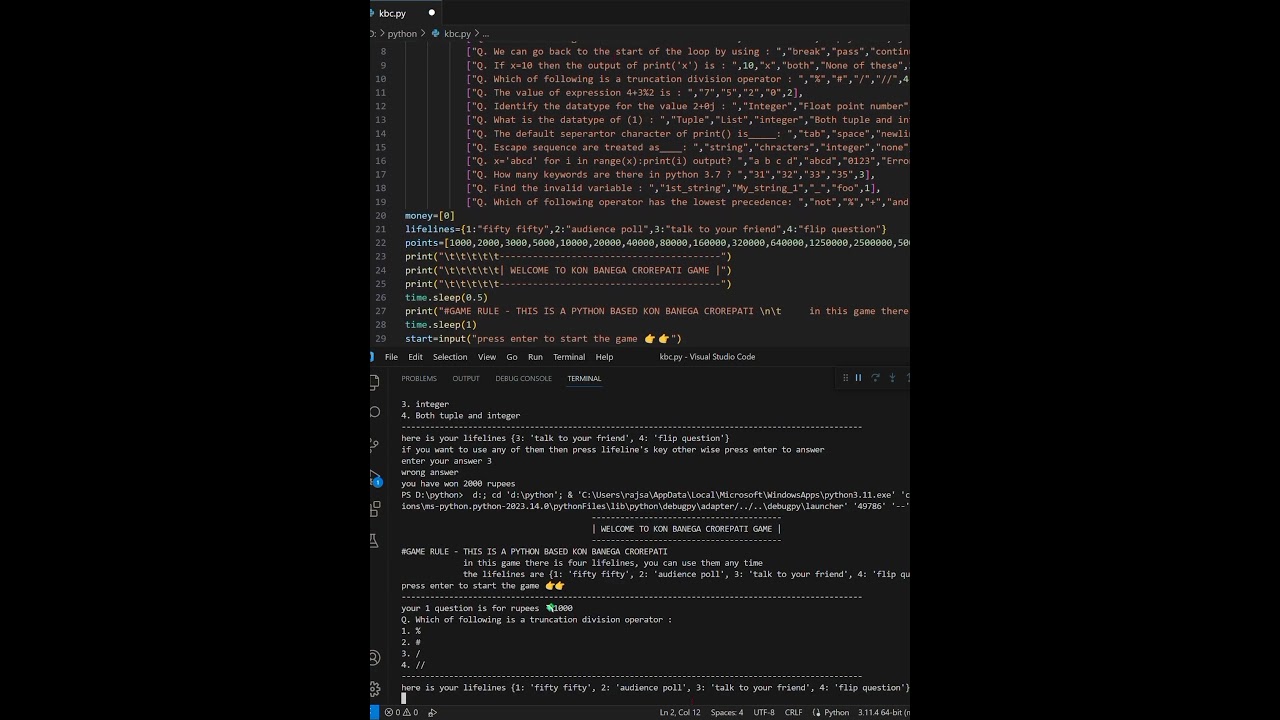The image size is (1280, 720).
Task: Open errors and warnings count in status bar
Action: [x=401, y=712]
